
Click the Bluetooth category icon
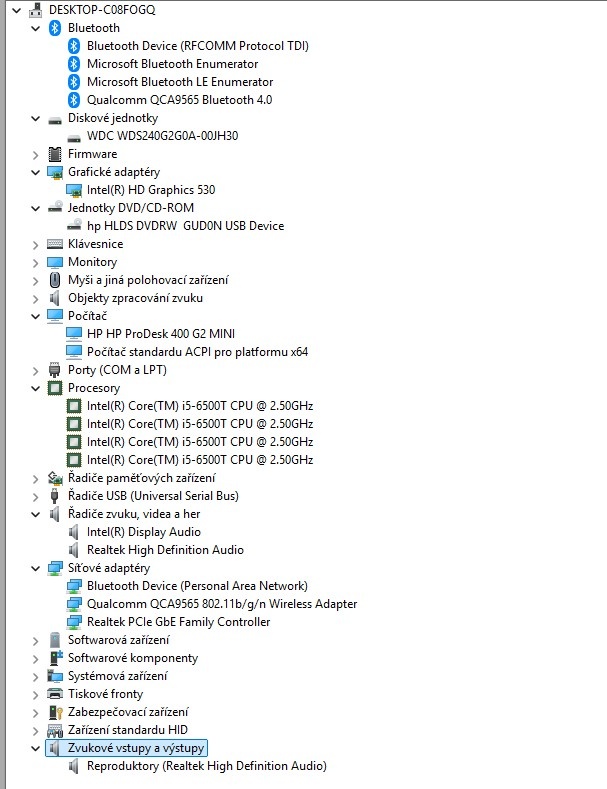coord(55,28)
